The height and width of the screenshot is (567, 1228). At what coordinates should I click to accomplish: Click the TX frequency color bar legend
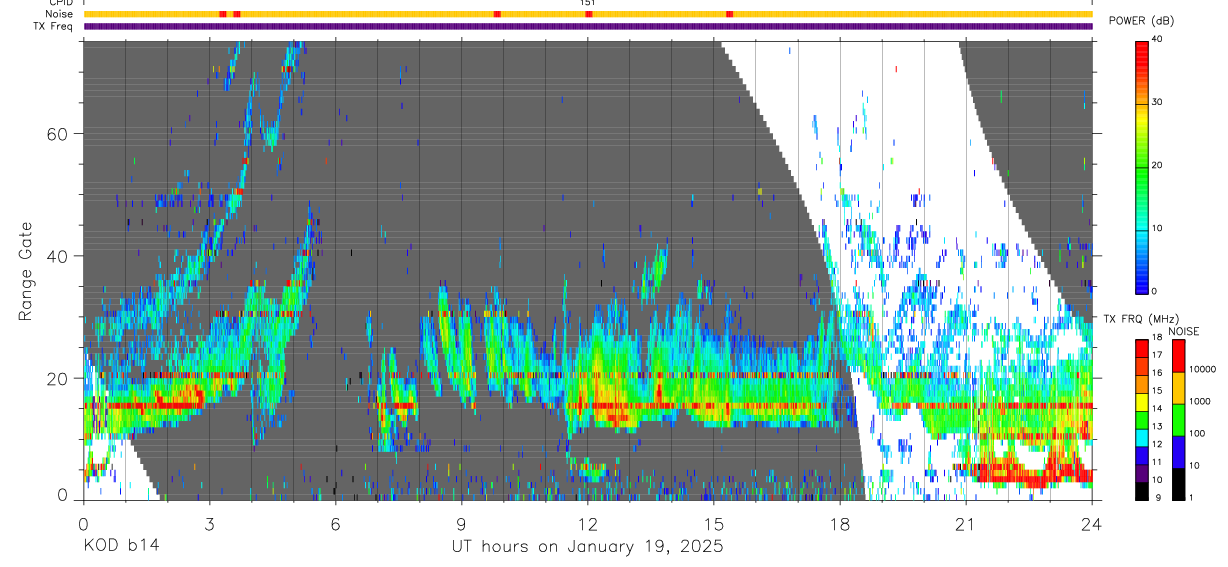coord(1142,419)
